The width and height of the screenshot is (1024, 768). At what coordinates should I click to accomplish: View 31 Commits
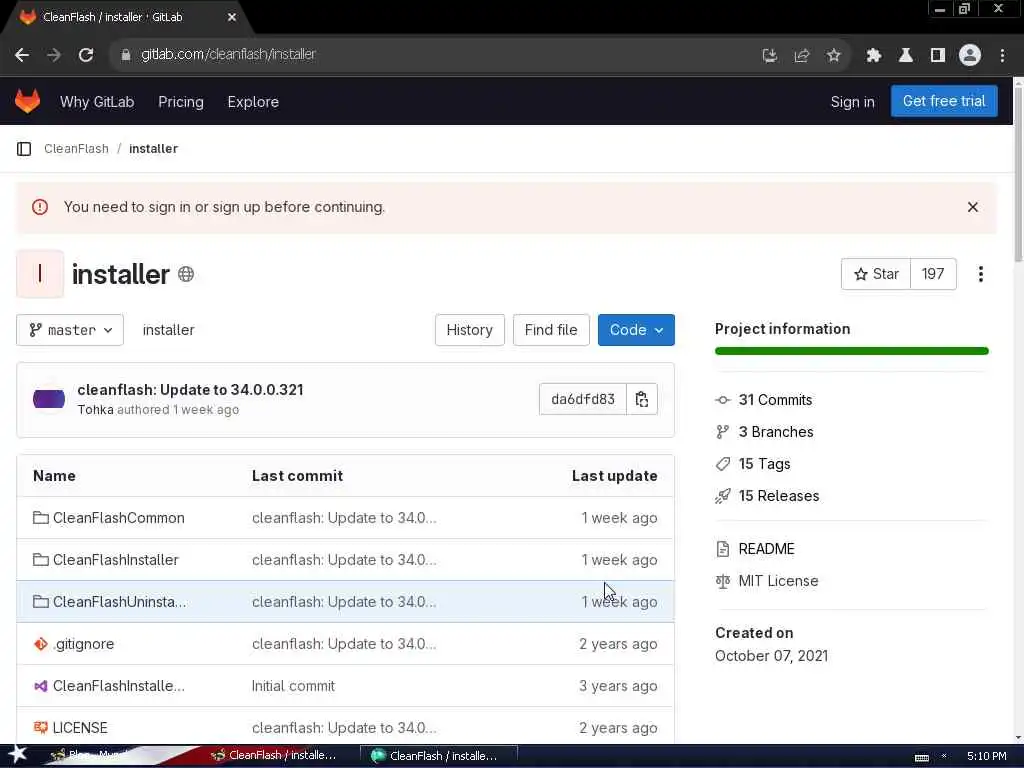[775, 400]
